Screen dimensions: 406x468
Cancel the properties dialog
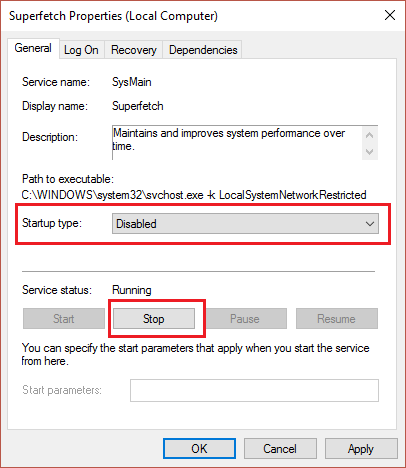point(280,449)
